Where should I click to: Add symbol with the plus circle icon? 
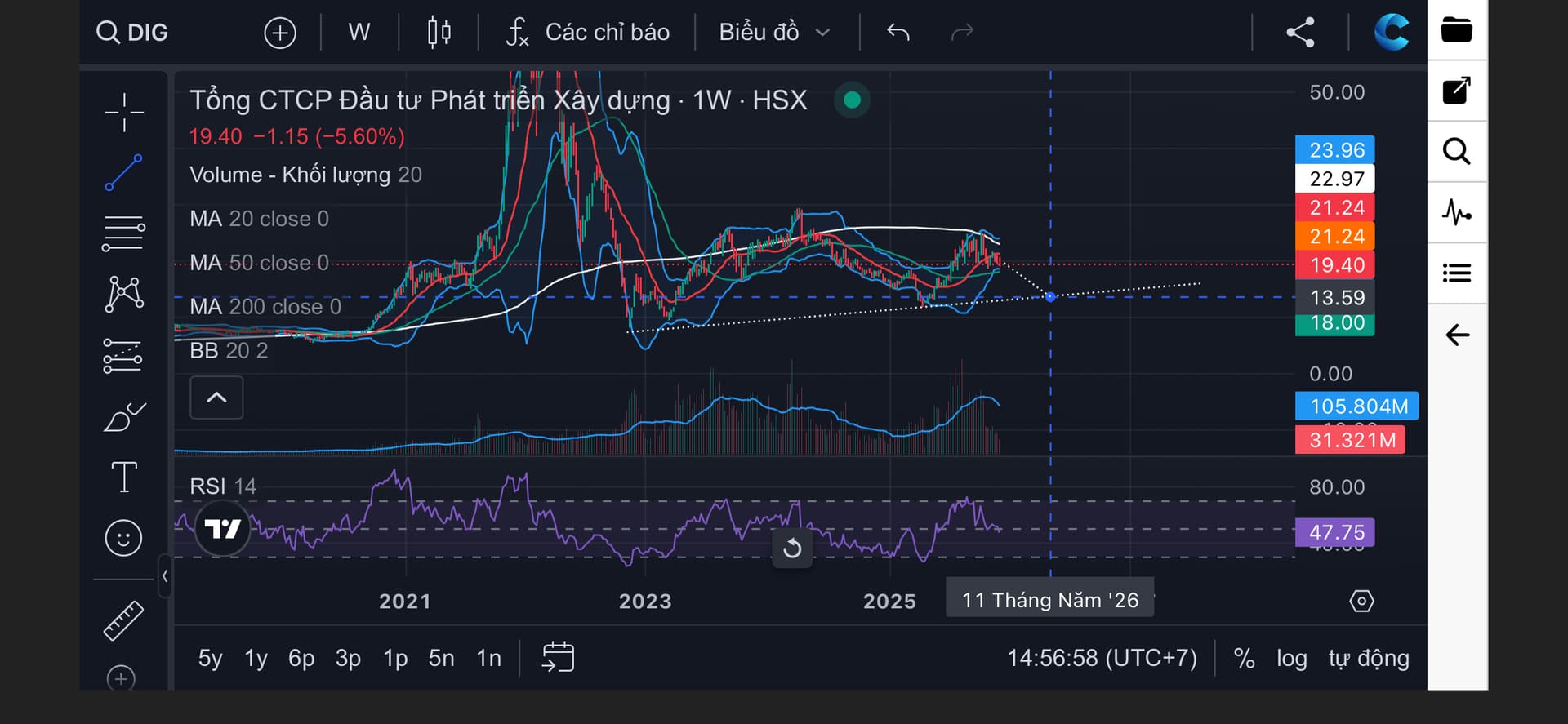click(x=280, y=33)
